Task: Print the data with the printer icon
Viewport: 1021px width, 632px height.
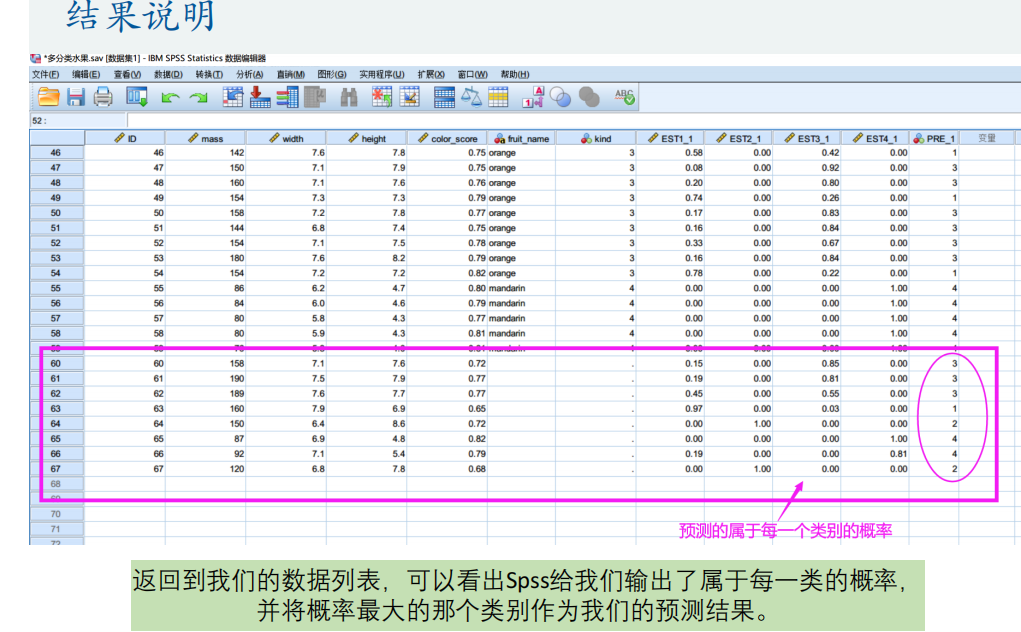Action: pos(103,97)
